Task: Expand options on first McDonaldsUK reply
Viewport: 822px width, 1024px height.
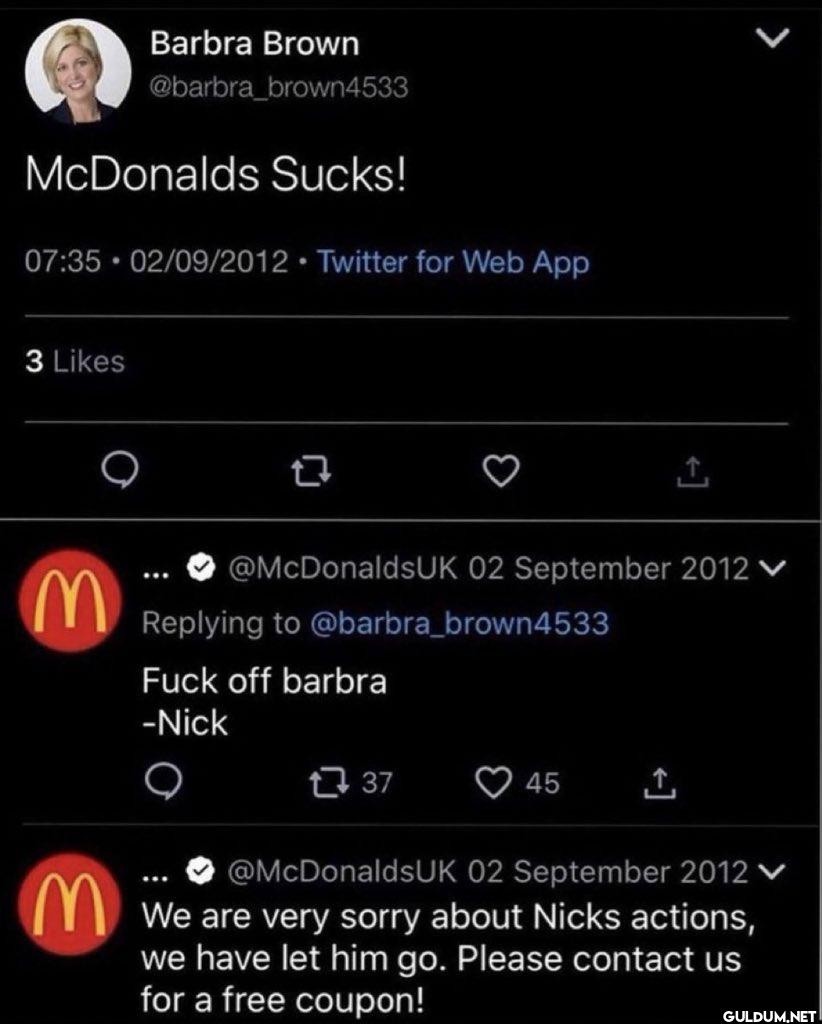Action: coord(773,569)
